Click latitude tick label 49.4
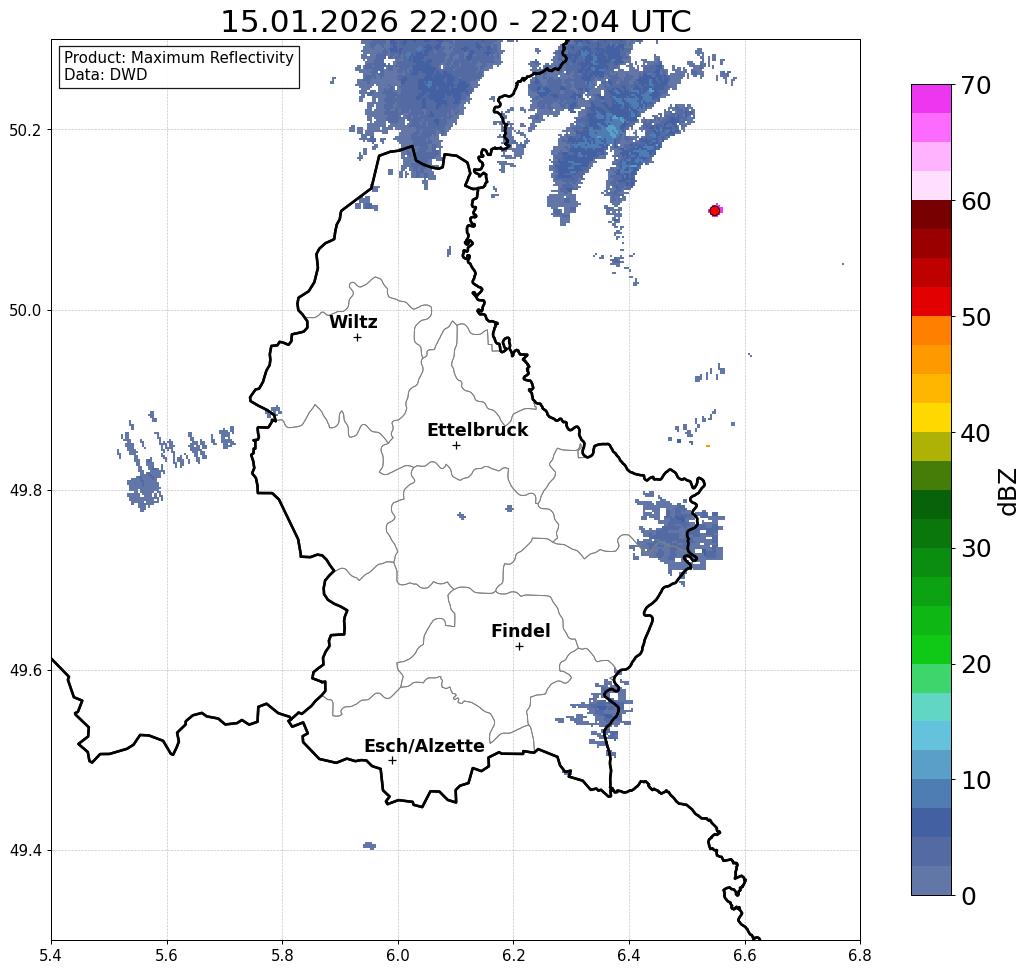 (25, 851)
